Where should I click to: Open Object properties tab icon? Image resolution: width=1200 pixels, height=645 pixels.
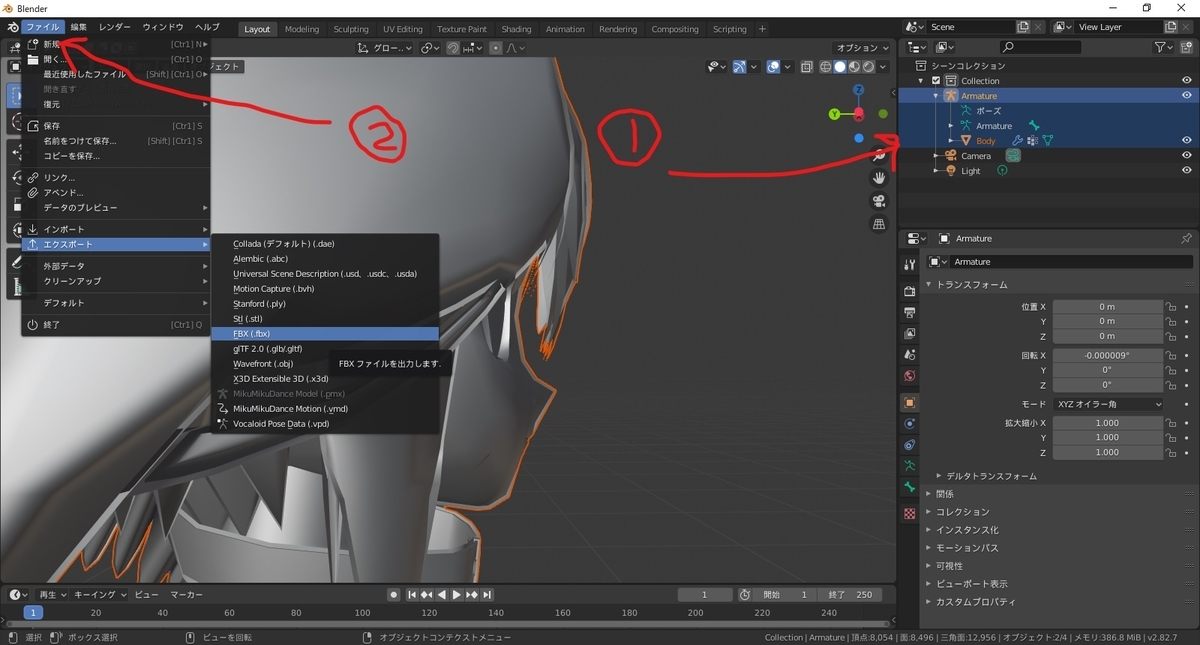click(x=909, y=402)
